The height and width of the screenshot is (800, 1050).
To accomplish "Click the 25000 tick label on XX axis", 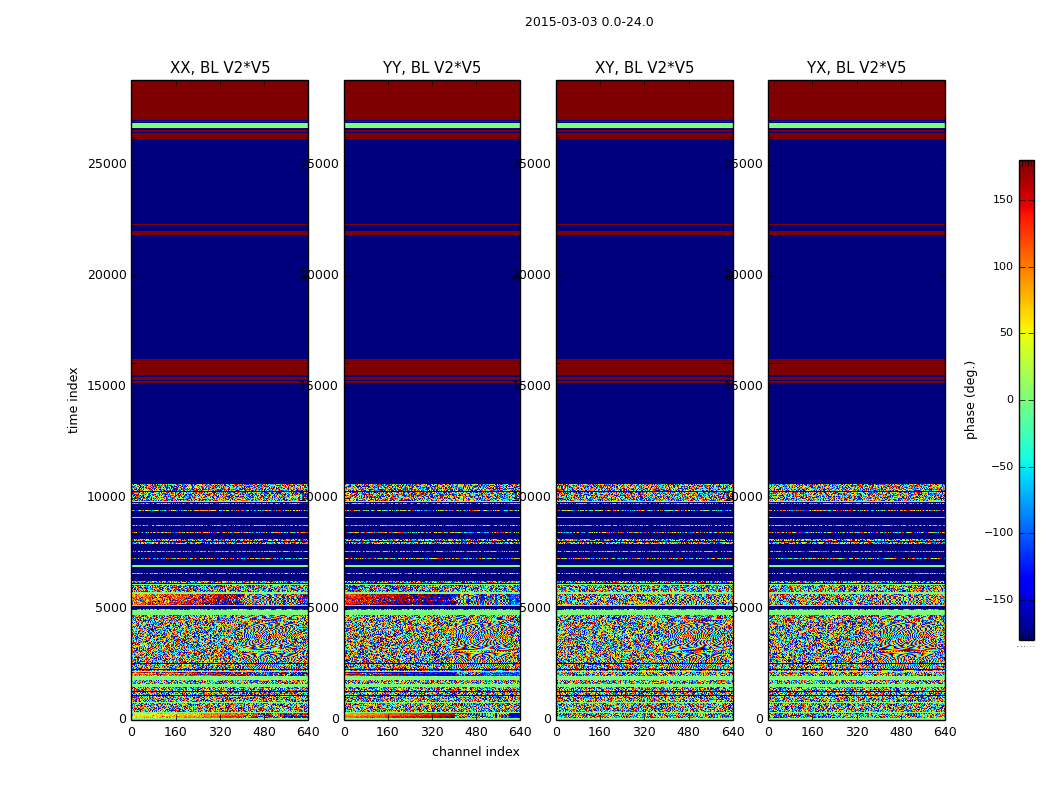I will 107,164.
